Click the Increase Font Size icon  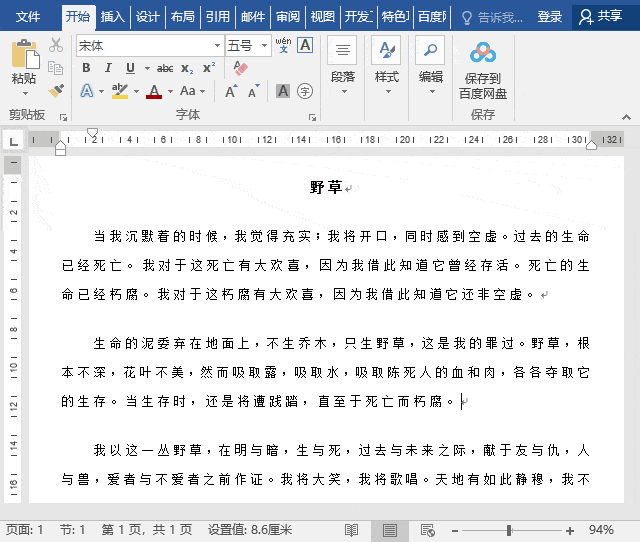coord(231,91)
